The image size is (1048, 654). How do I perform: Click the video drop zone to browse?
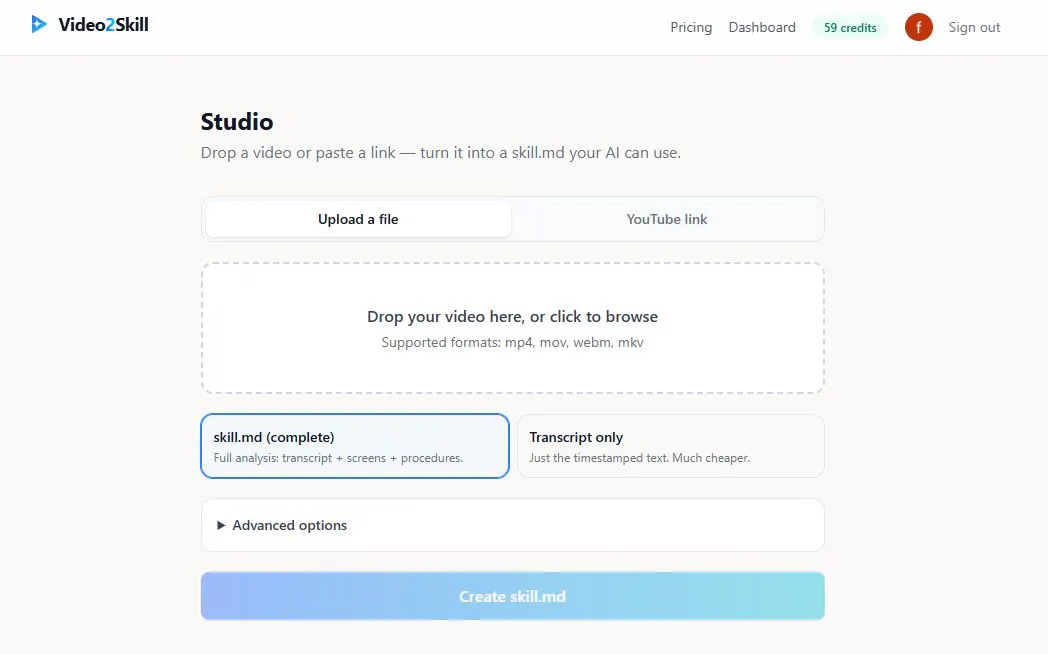(x=513, y=328)
